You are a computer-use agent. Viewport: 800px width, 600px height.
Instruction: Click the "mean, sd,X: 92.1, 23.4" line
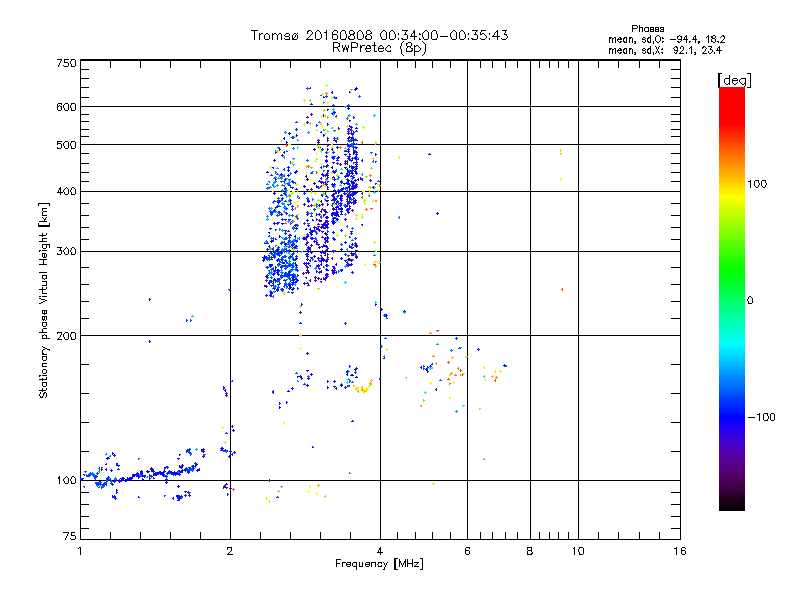(x=665, y=50)
